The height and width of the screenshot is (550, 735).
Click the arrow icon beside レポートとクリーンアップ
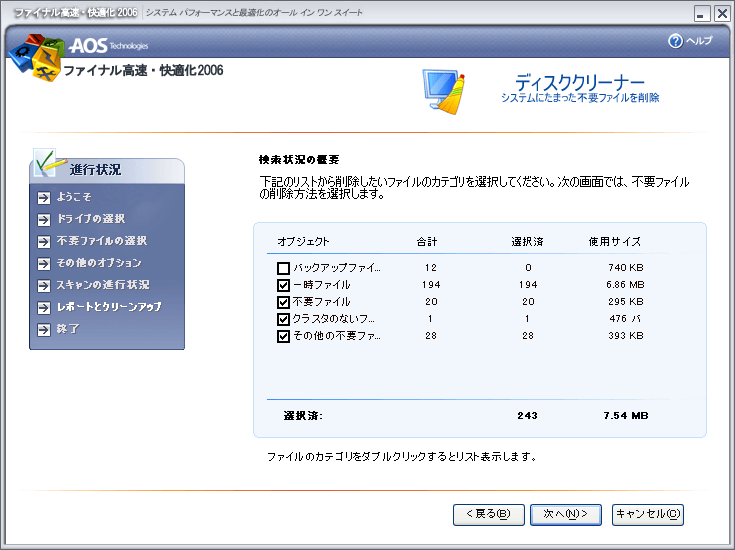[x=44, y=308]
